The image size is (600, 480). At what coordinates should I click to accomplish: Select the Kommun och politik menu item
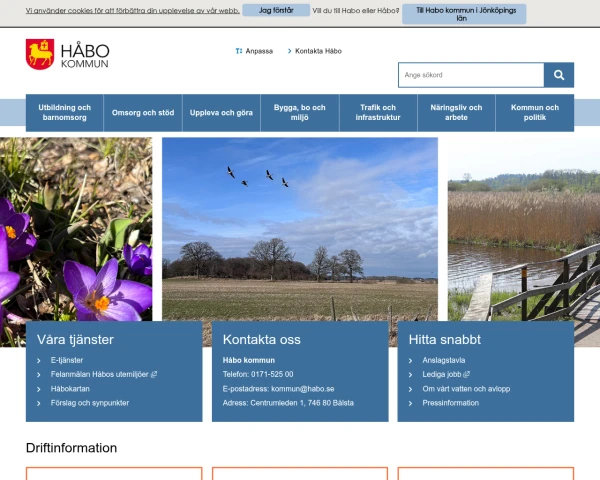coord(535,113)
